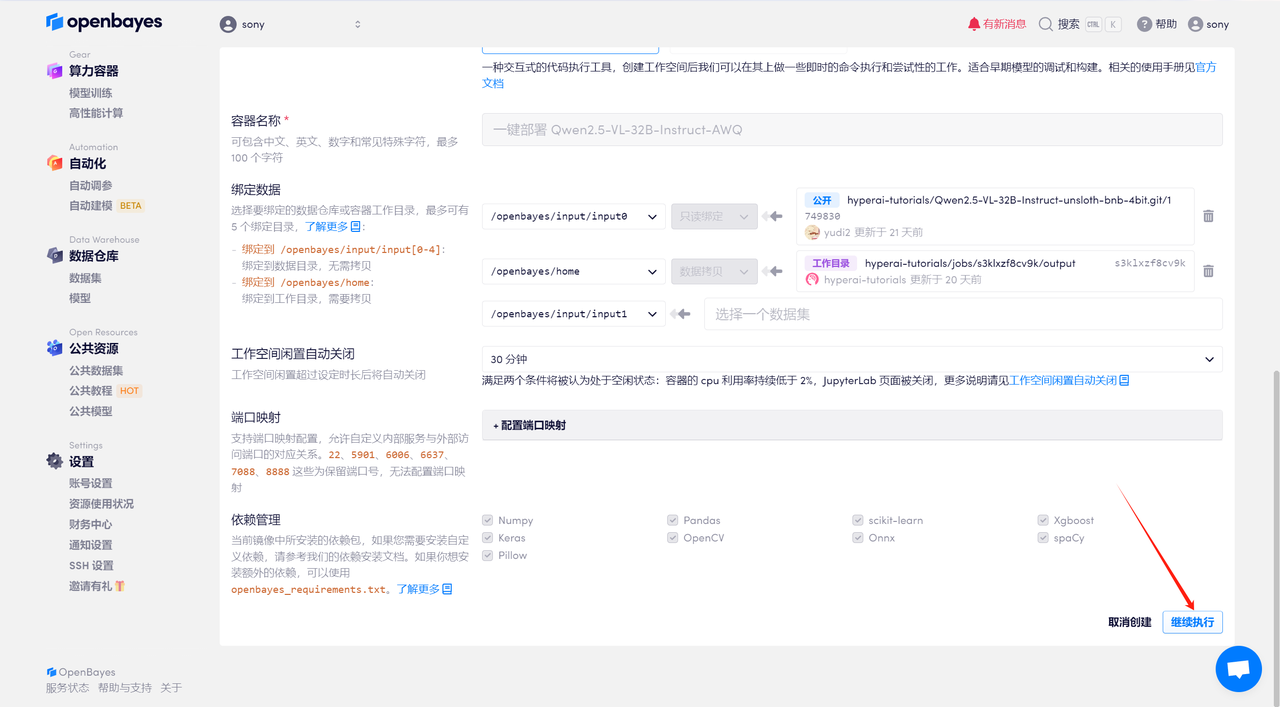
Task: Click the 设置 gear icon
Action: click(x=55, y=461)
